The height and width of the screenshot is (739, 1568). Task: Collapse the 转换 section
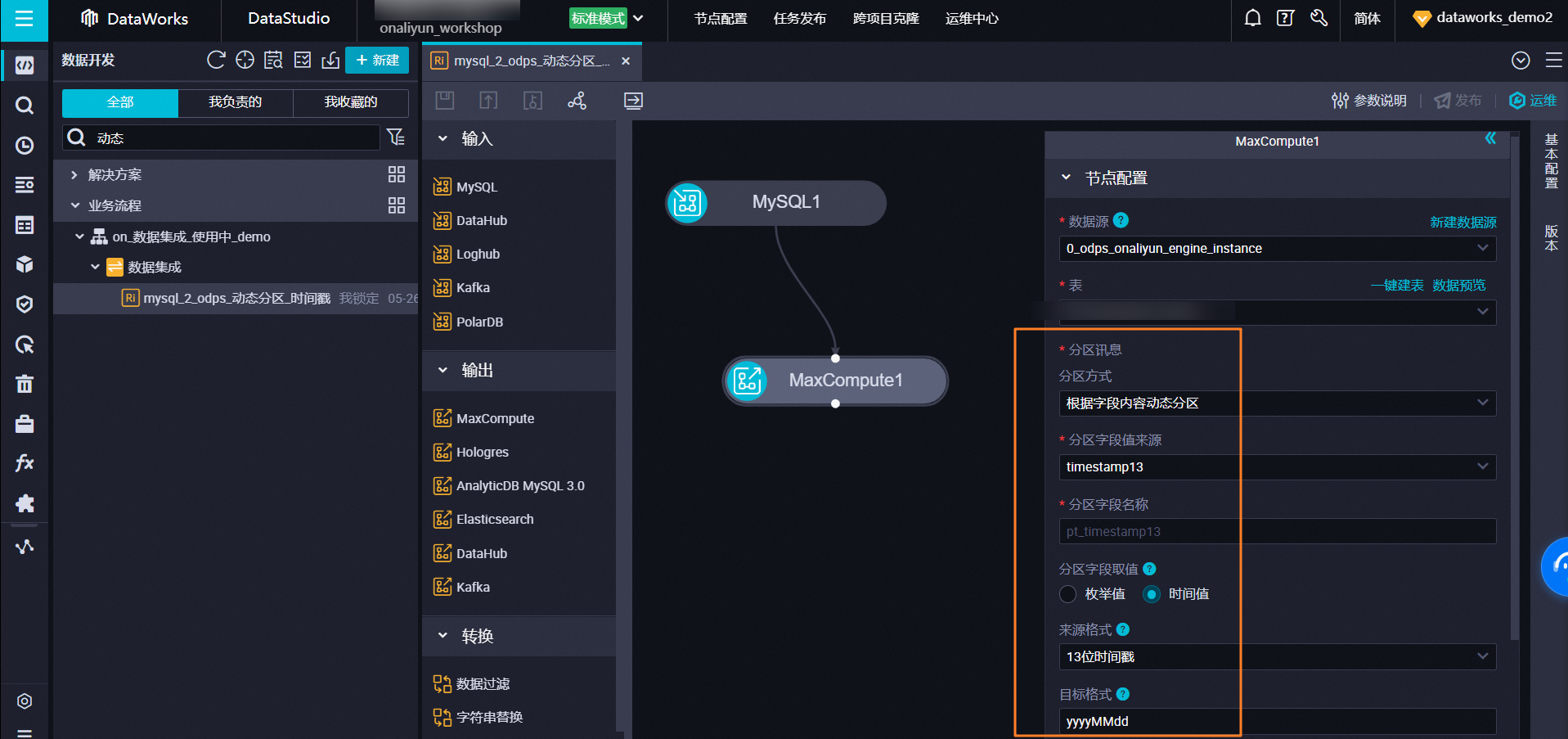tap(443, 636)
